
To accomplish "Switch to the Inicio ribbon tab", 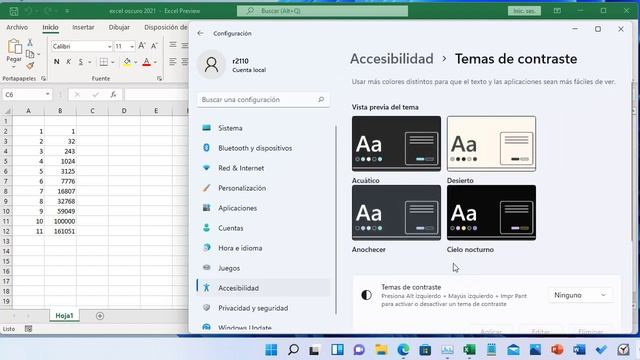I will point(50,27).
